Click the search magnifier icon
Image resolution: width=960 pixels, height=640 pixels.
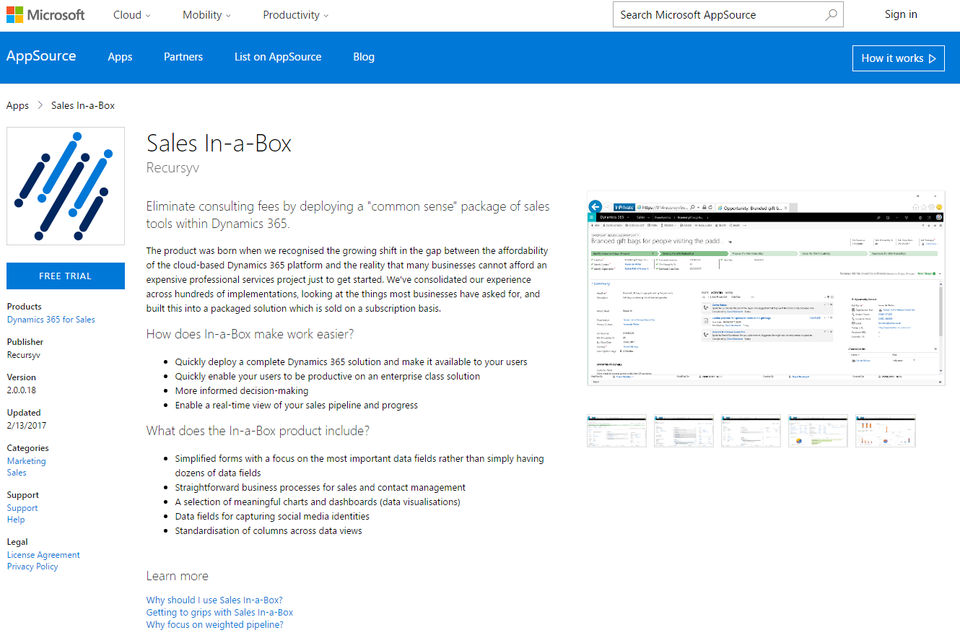tap(831, 15)
